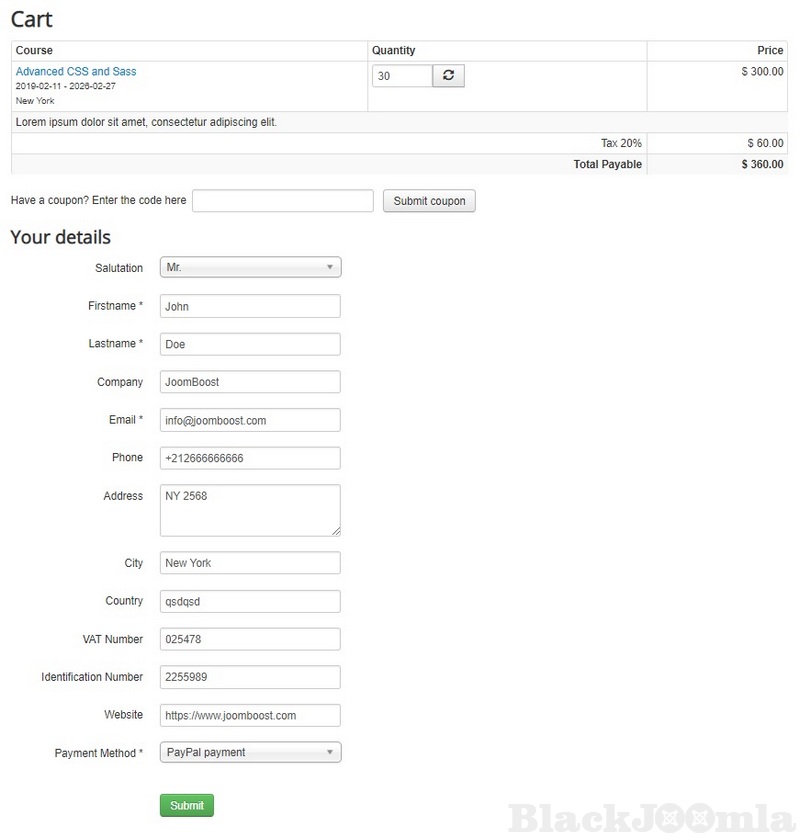Select the VAT Number field
Viewport: 800px width, 838px height.
click(x=250, y=639)
